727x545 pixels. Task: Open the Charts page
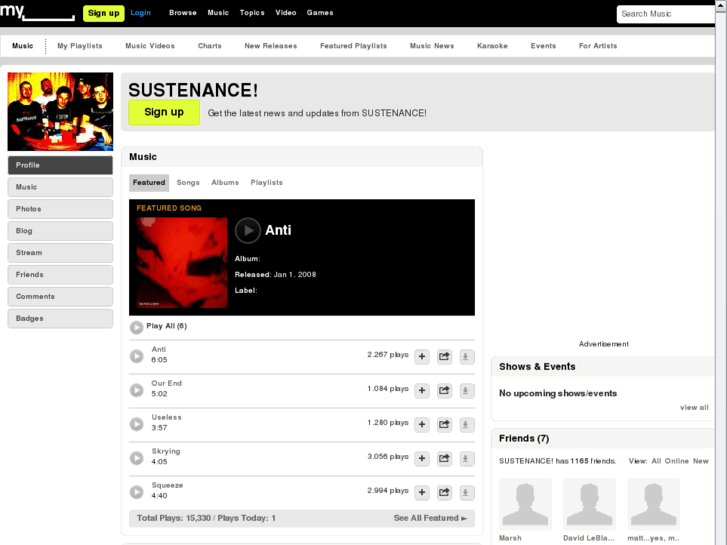pos(210,46)
